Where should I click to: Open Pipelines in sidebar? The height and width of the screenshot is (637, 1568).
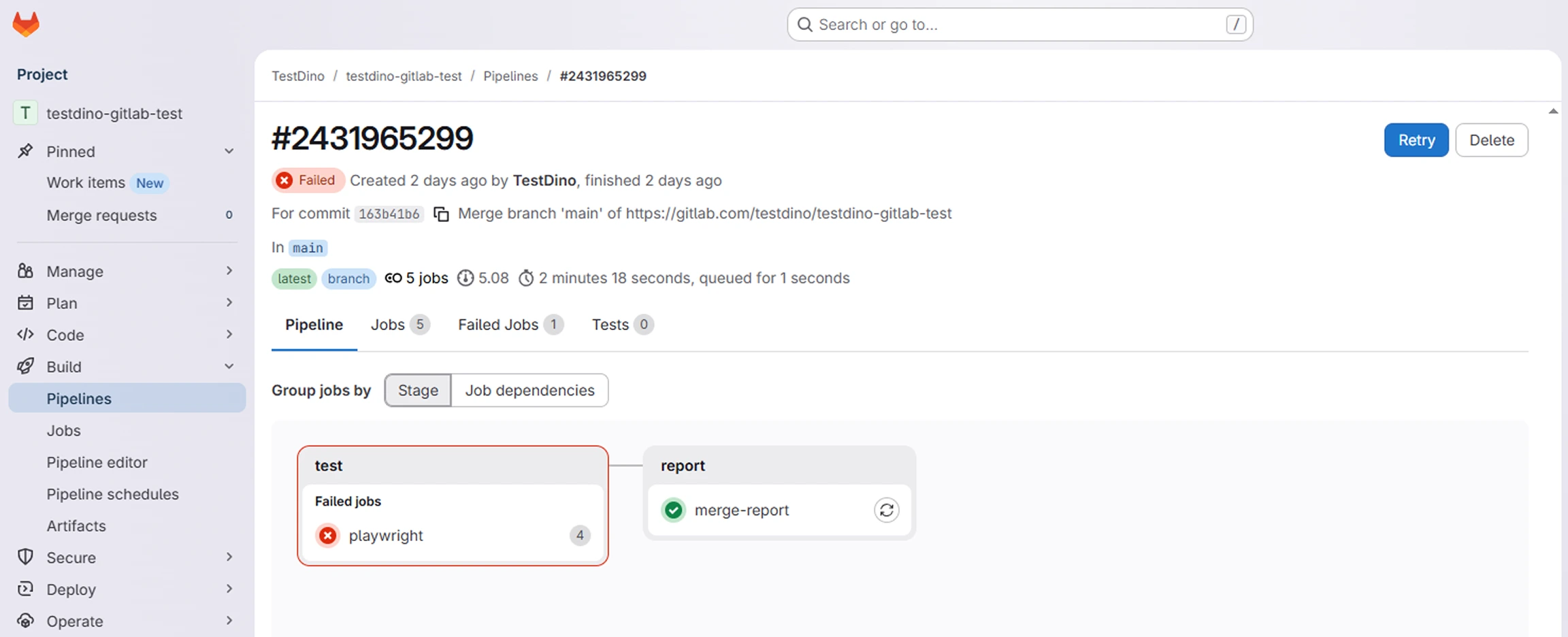[x=127, y=398]
